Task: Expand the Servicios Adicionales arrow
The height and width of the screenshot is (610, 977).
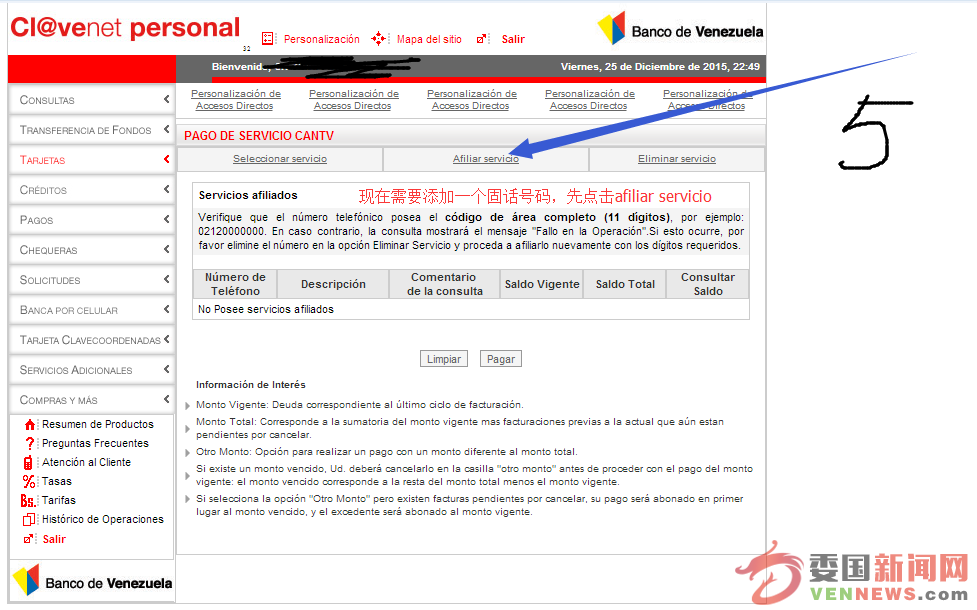Action: [166, 369]
